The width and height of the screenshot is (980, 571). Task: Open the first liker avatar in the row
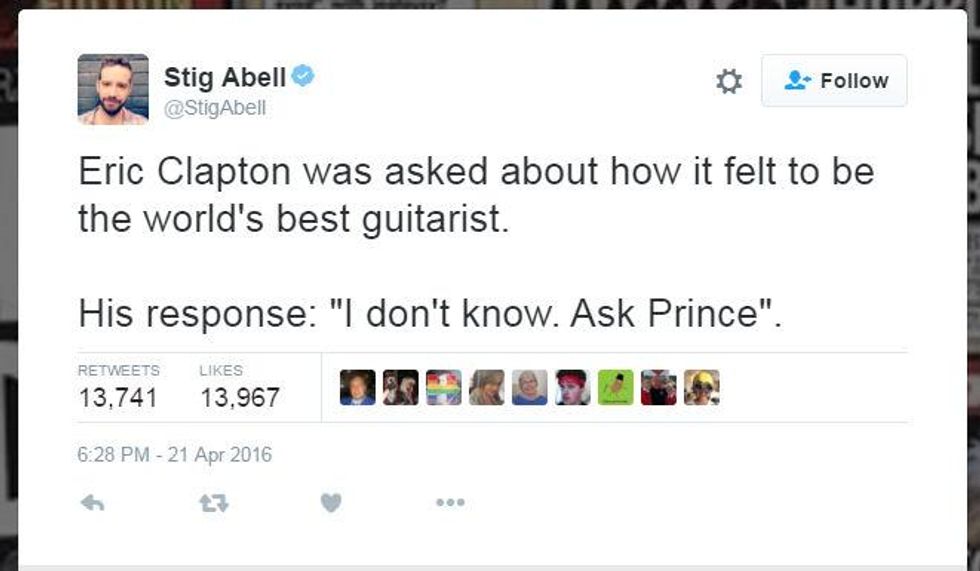[x=357, y=388]
